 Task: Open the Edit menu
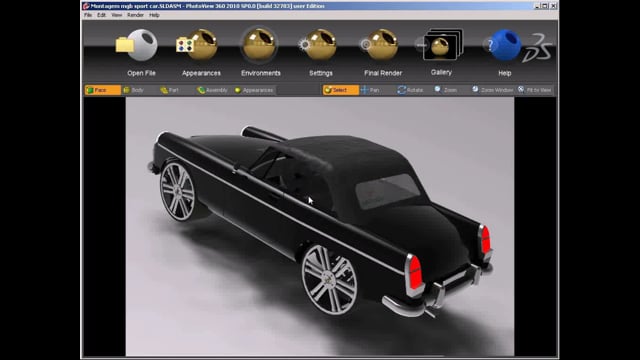[x=101, y=15]
